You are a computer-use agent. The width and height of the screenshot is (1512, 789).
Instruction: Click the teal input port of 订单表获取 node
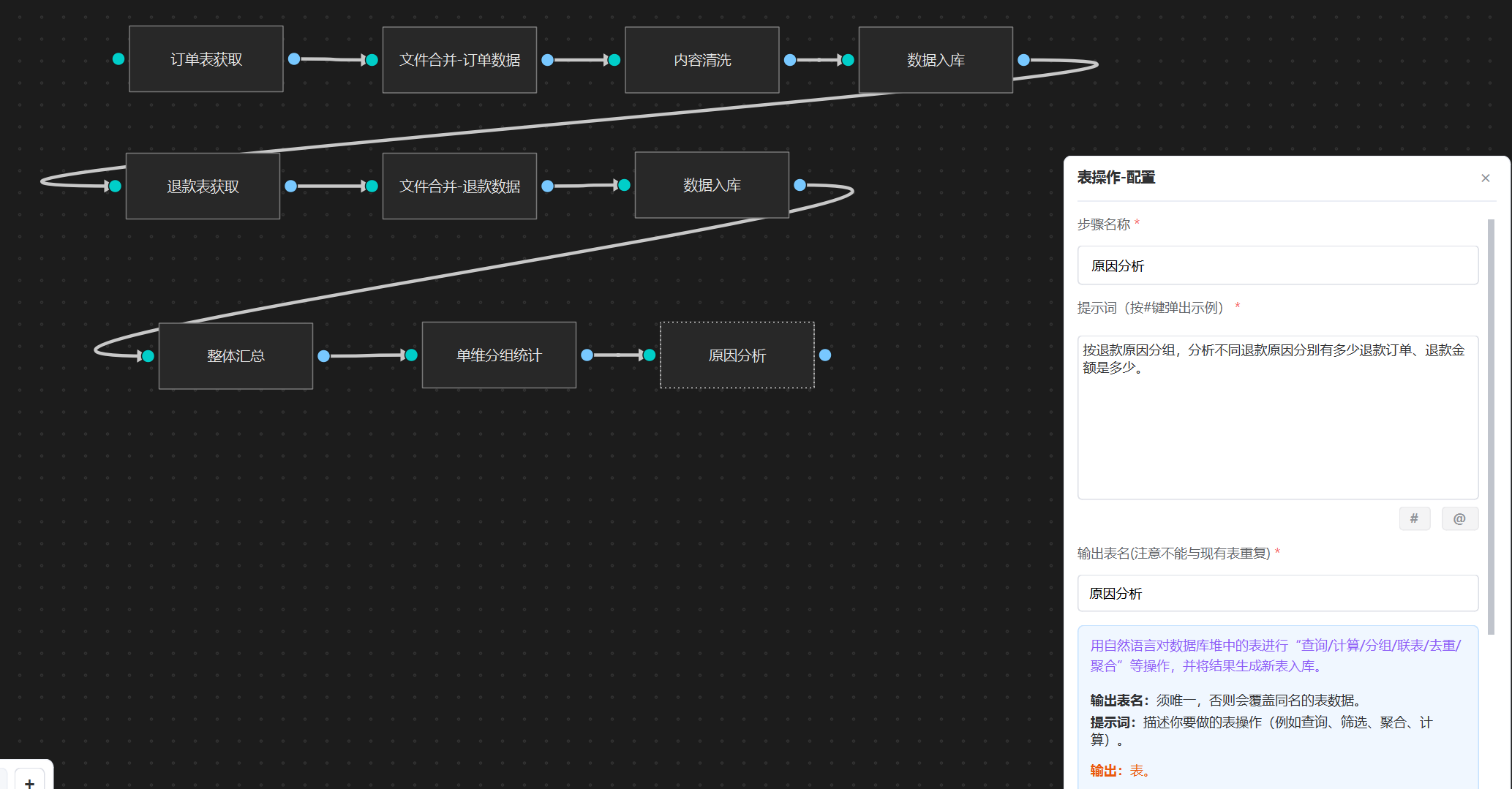(119, 59)
